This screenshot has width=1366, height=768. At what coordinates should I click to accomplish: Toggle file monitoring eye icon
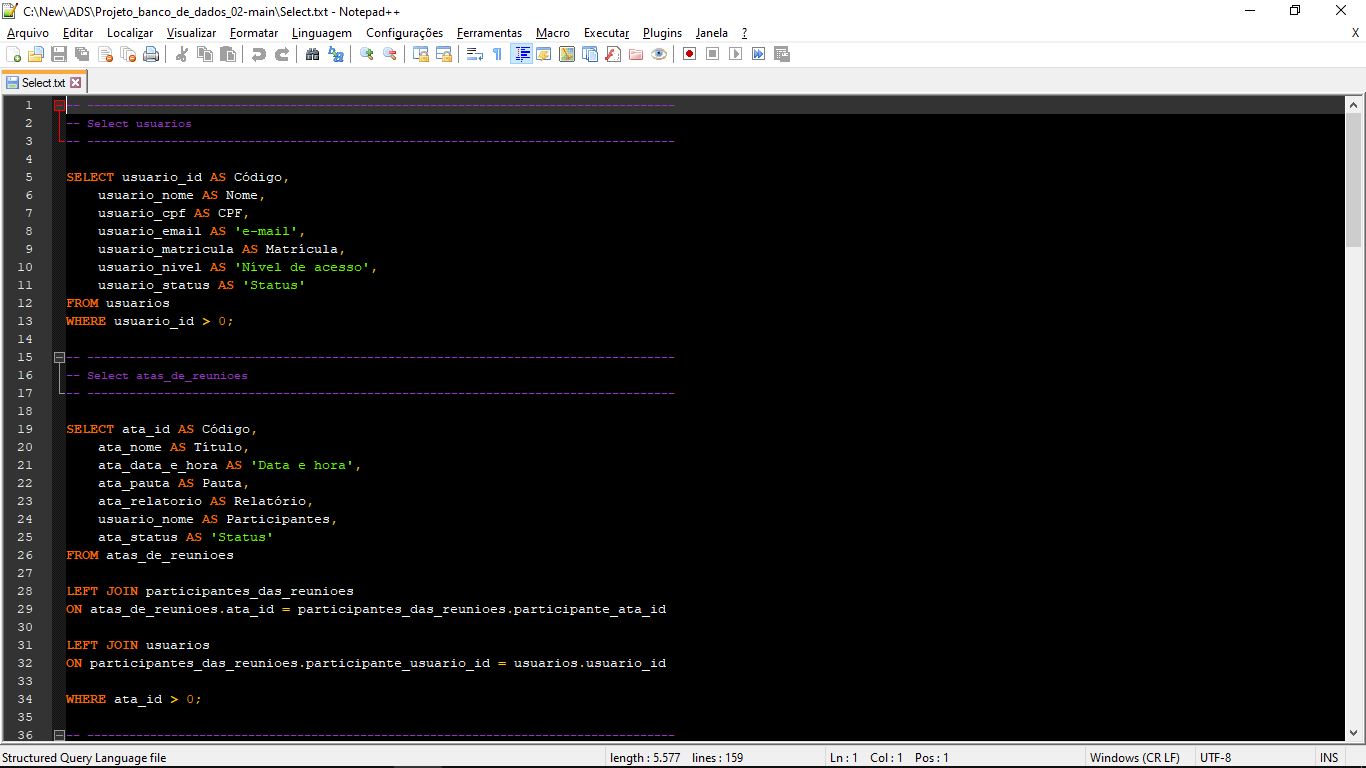point(659,54)
